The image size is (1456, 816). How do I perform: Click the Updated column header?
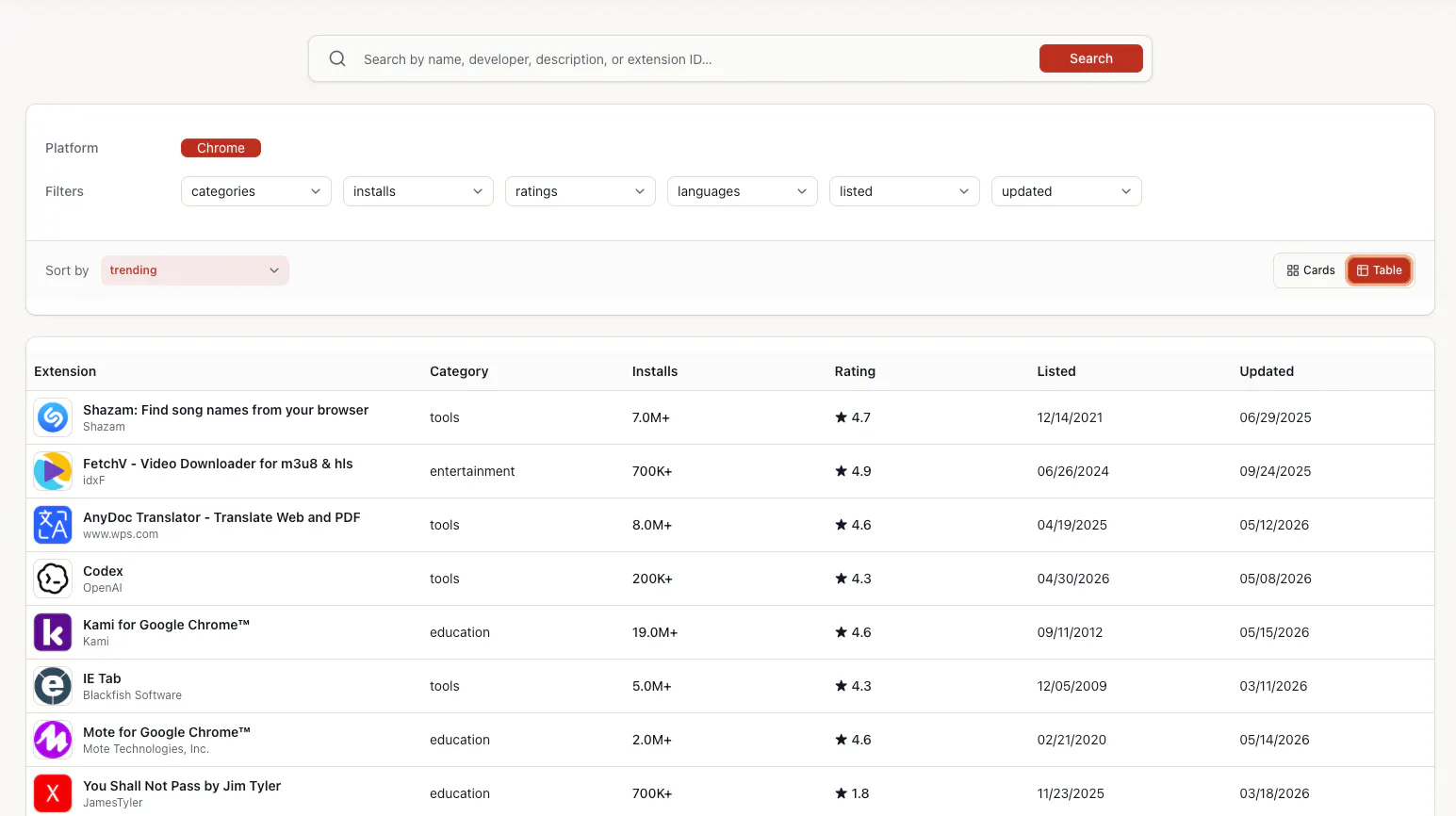click(1267, 371)
